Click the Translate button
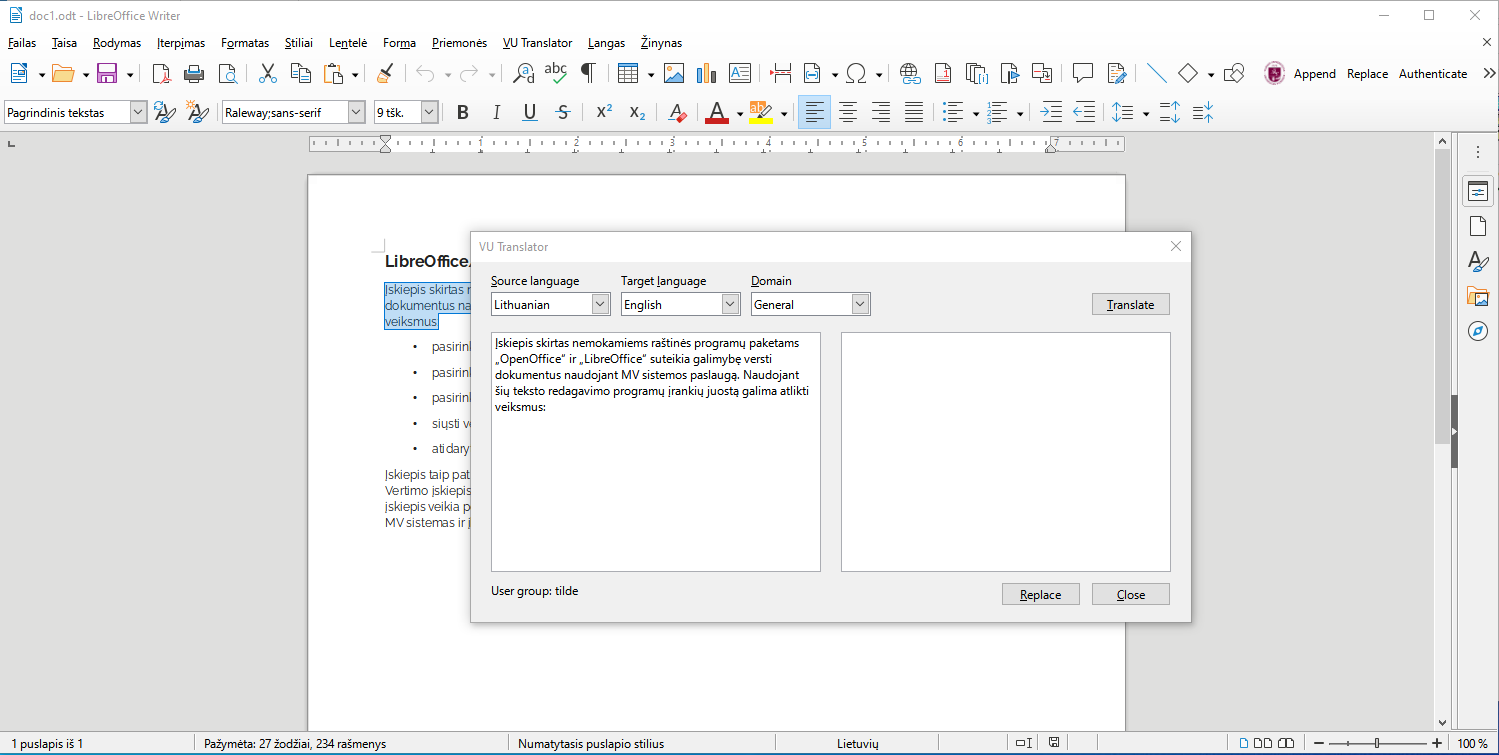Image resolution: width=1499 pixels, height=755 pixels. coord(1130,305)
